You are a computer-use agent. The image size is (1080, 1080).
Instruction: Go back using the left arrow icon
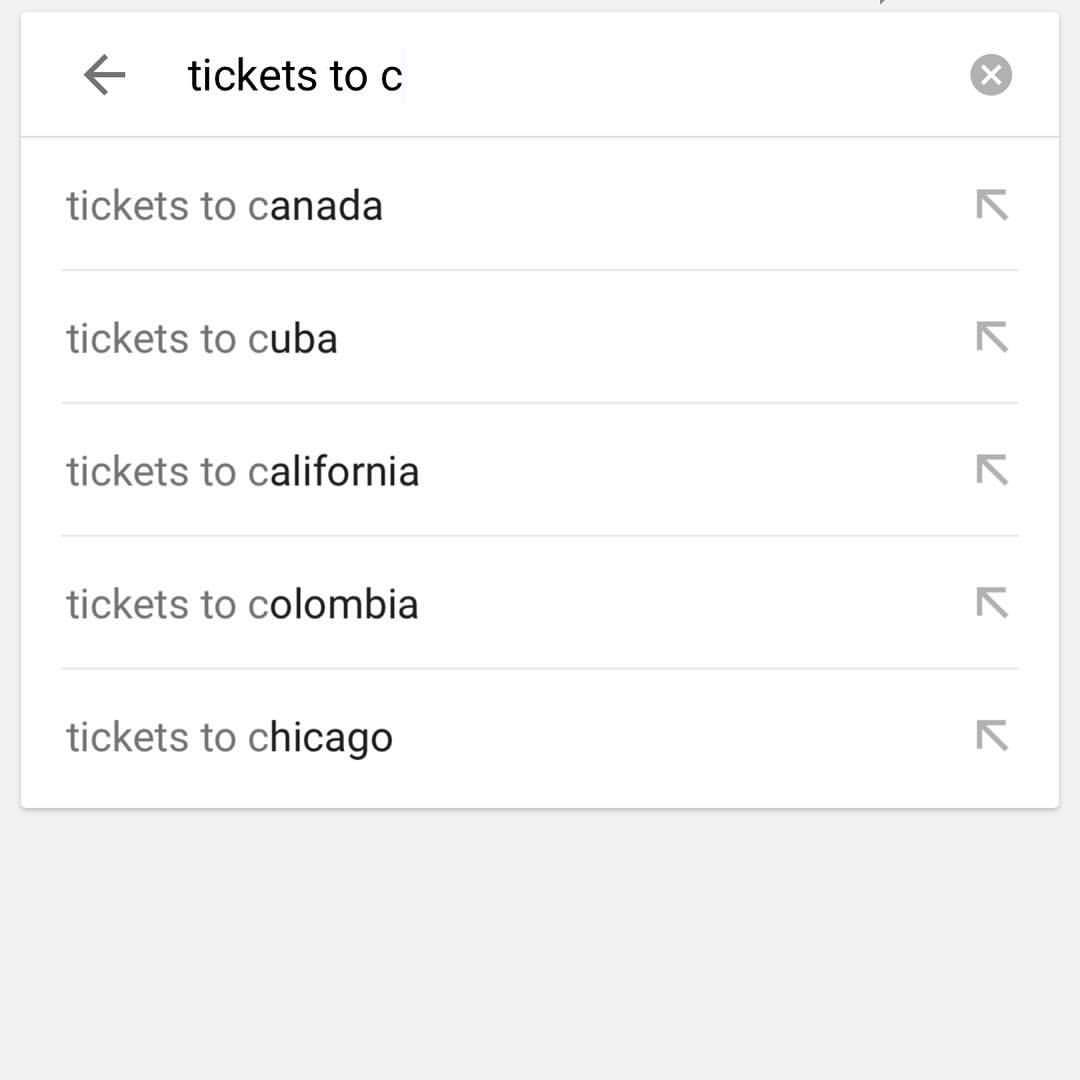tap(105, 74)
